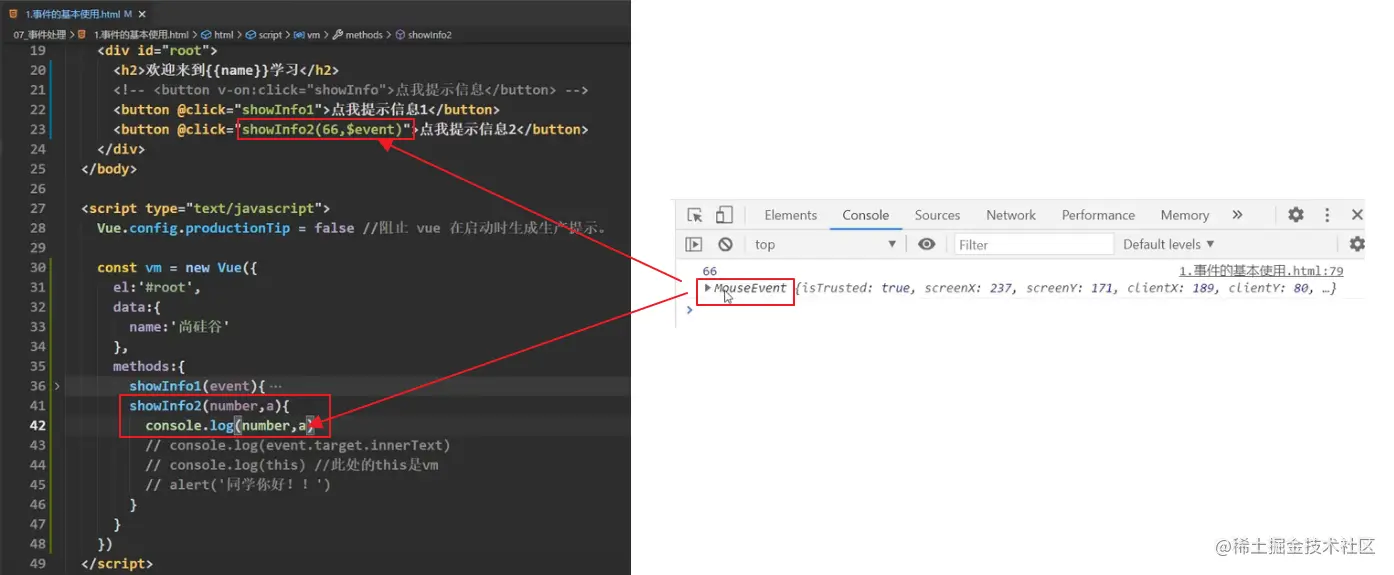Image resolution: width=1394 pixels, height=575 pixels.
Task: Click the '<script type="text/javascript">' line
Action: tap(205, 208)
